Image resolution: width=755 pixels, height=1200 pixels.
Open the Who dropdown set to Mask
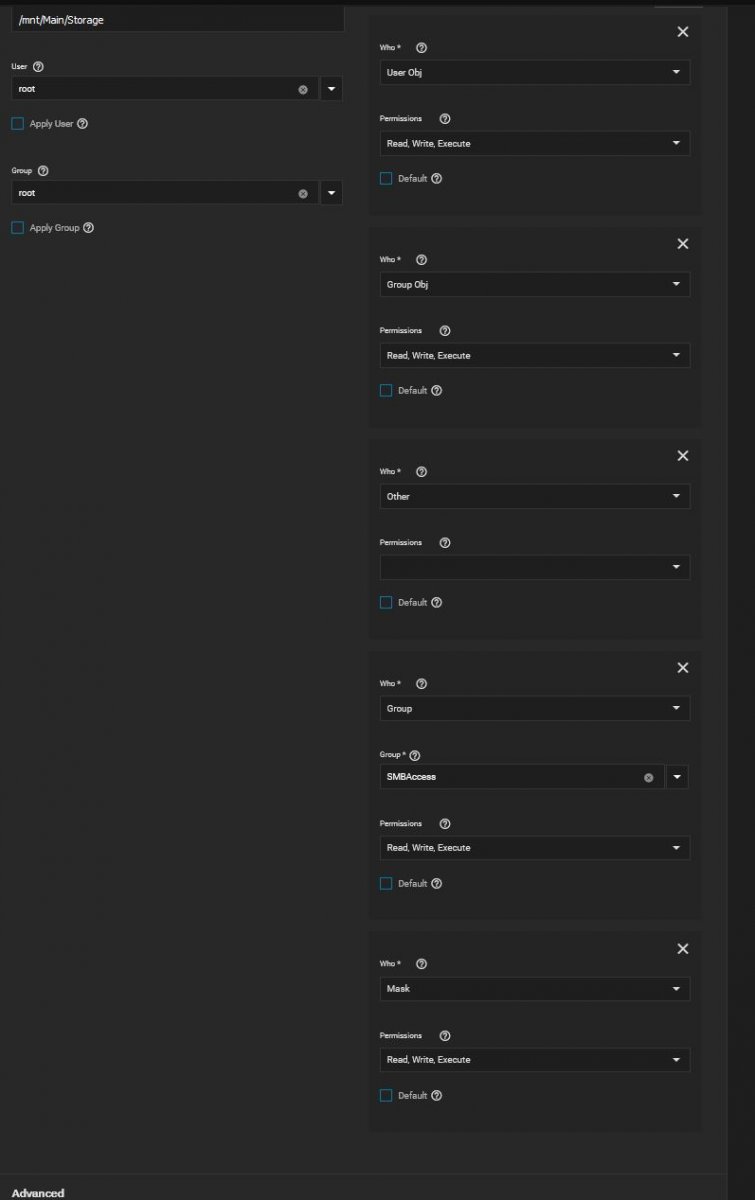[x=535, y=989]
